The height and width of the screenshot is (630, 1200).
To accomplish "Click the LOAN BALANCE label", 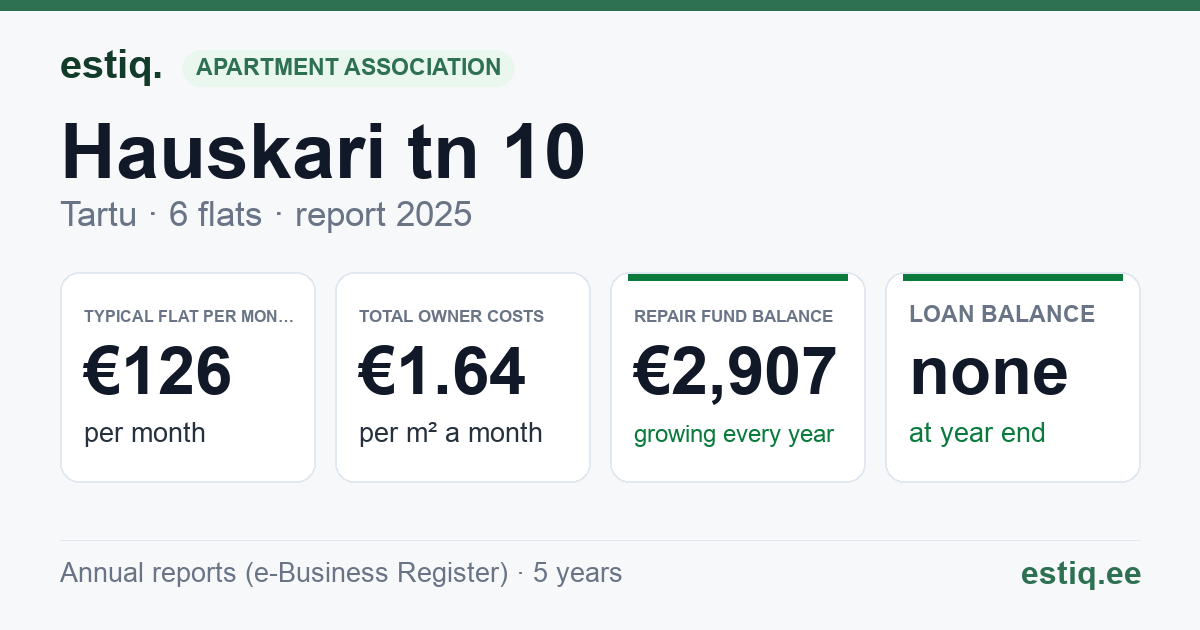I will pyautogui.click(x=1002, y=314).
